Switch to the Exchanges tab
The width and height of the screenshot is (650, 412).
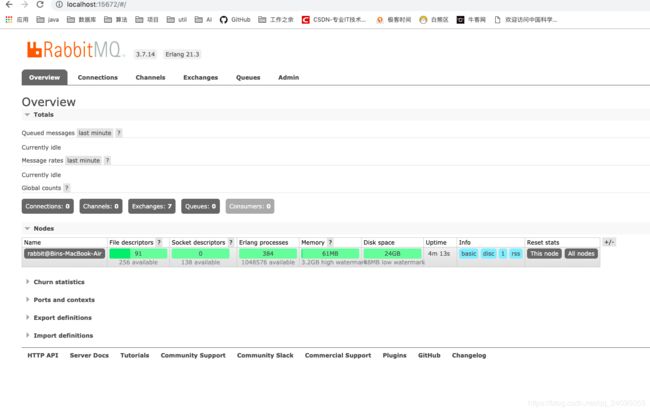pos(200,78)
